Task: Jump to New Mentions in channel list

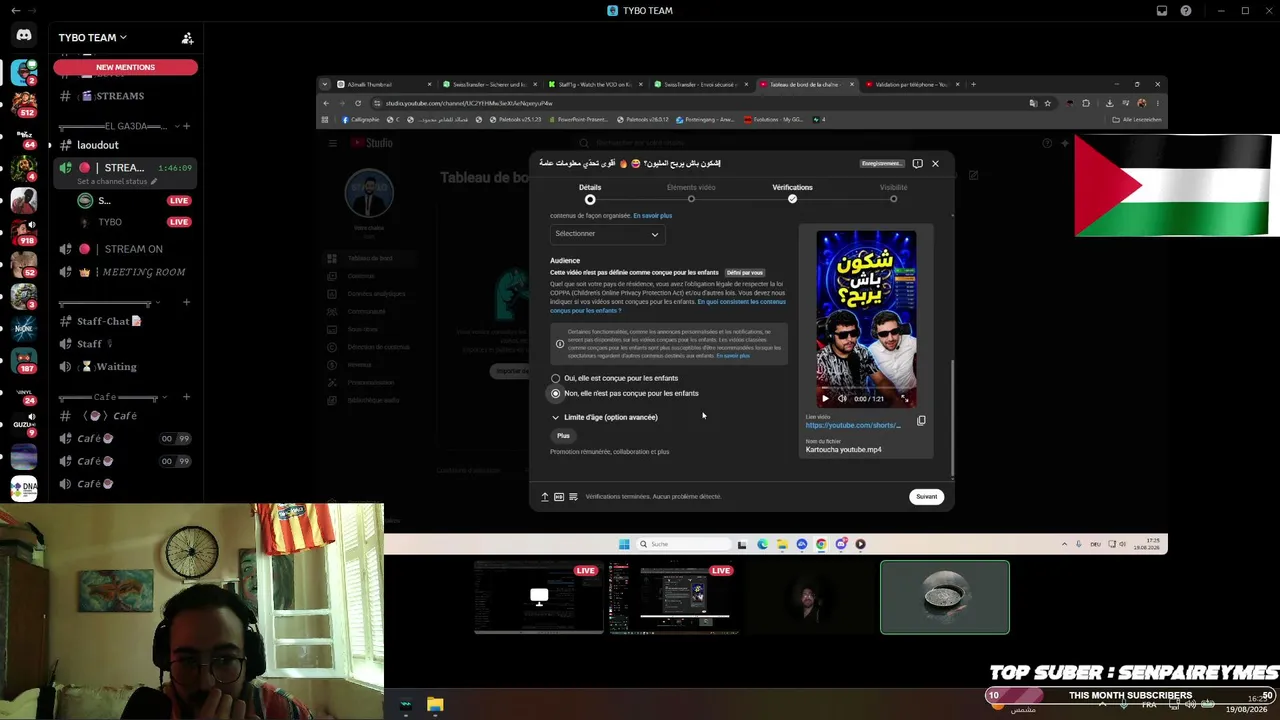Action: click(x=125, y=67)
